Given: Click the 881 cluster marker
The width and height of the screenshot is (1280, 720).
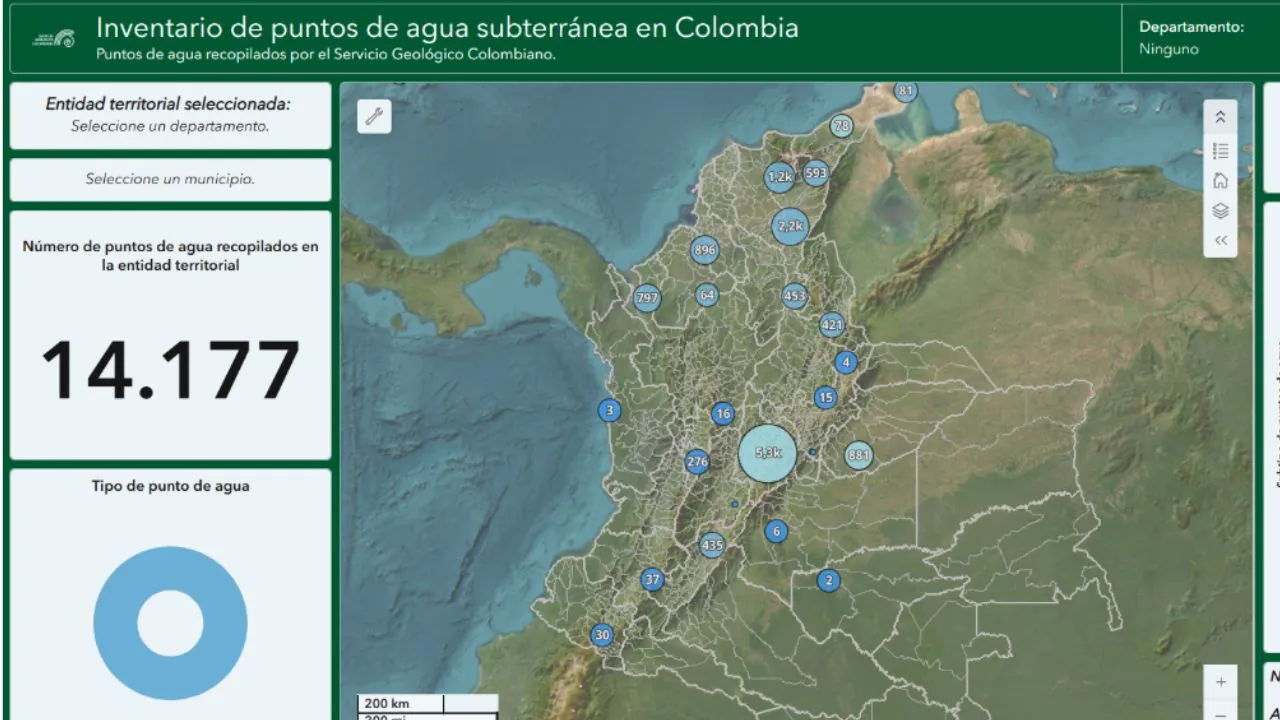Looking at the screenshot, I should click(x=858, y=456).
